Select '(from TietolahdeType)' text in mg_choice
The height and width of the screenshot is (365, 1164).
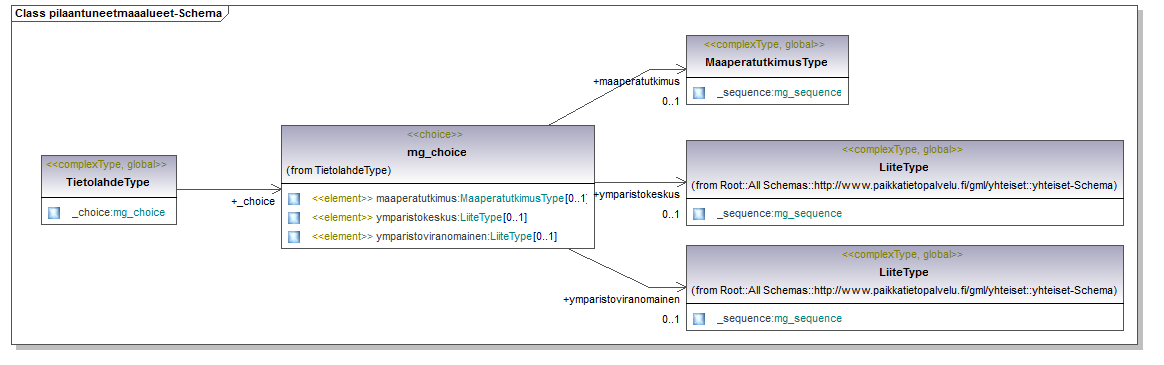pyautogui.click(x=339, y=170)
